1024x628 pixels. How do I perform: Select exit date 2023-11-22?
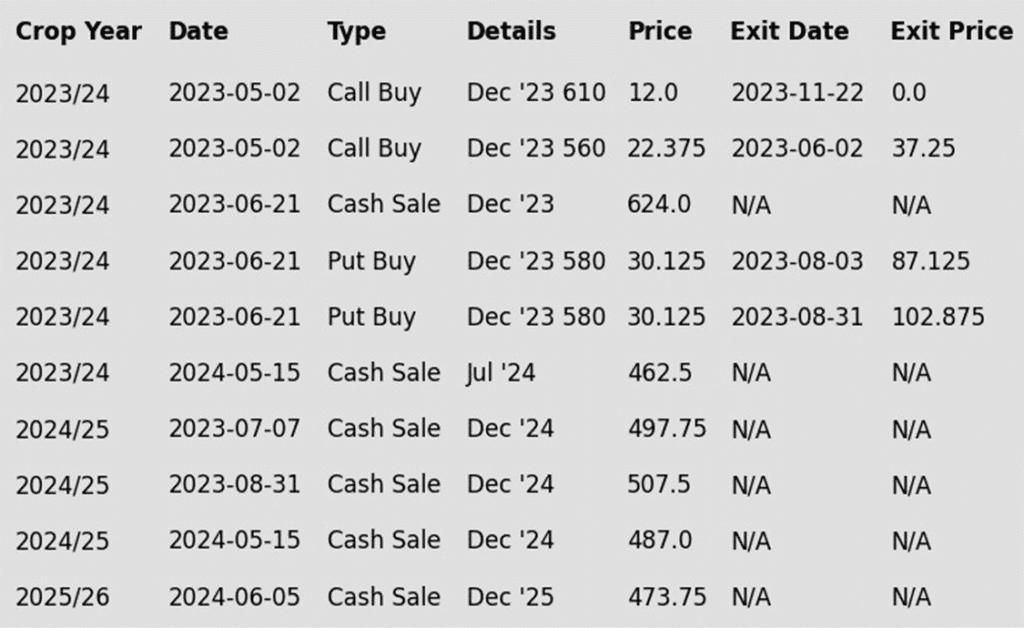(x=797, y=93)
